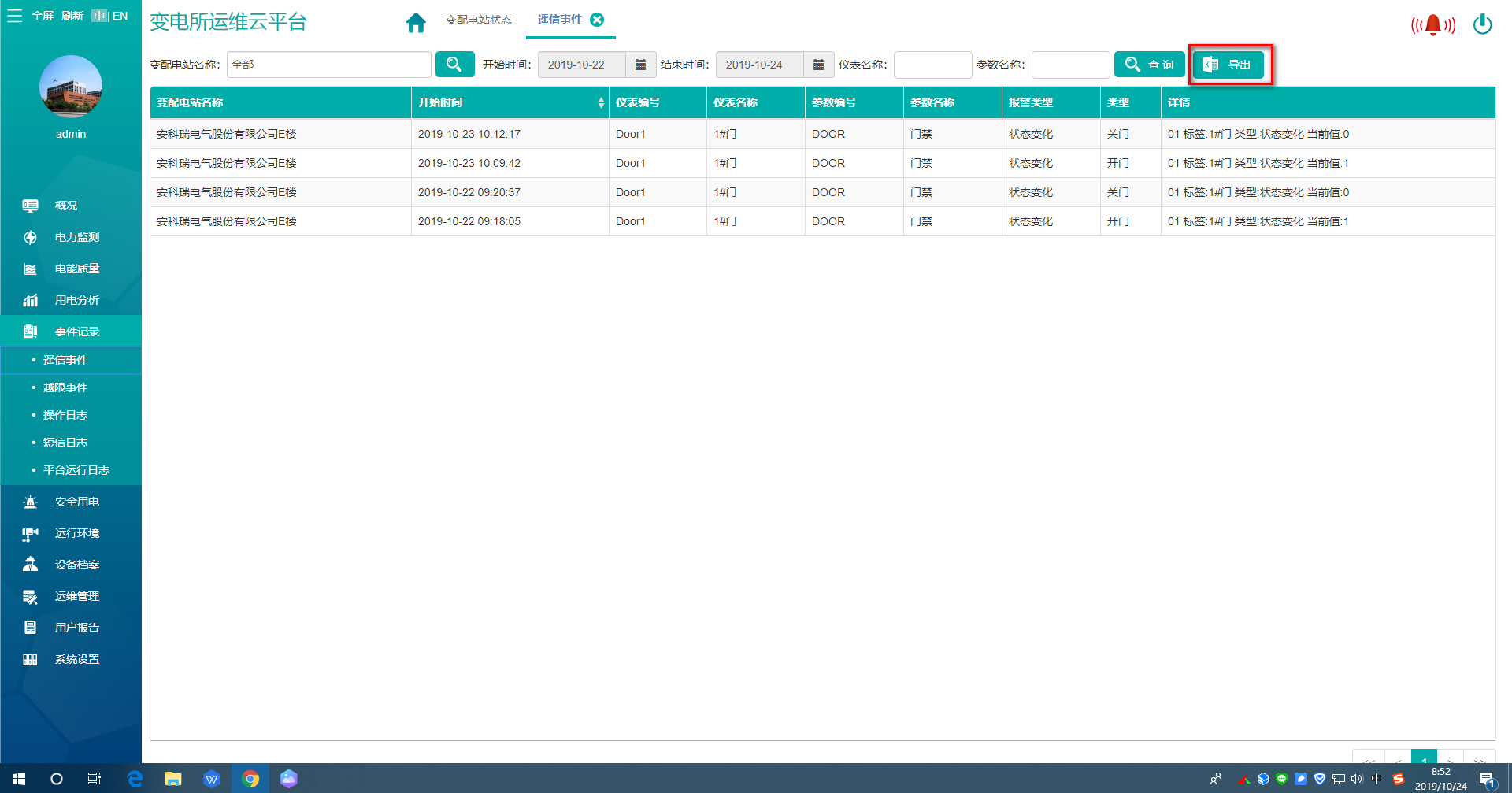Click the home icon in the top bar
This screenshot has height=793, width=1512.
point(416,22)
